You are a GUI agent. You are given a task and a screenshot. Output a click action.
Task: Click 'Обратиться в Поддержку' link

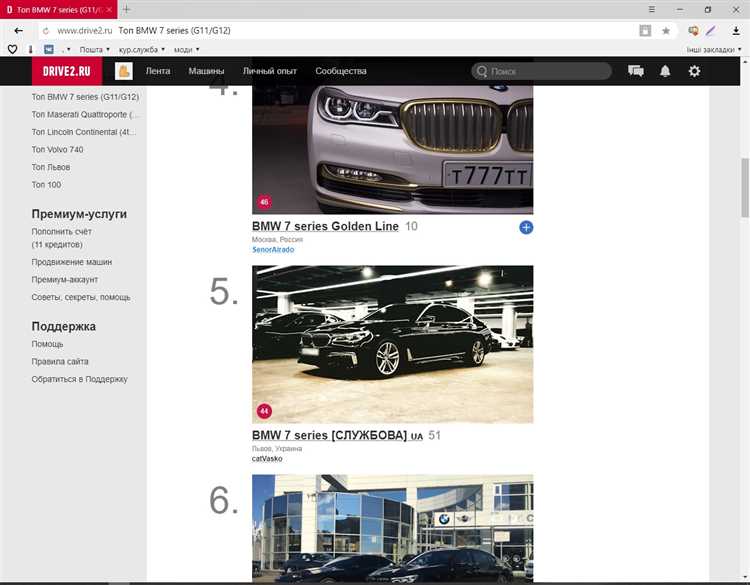point(79,379)
